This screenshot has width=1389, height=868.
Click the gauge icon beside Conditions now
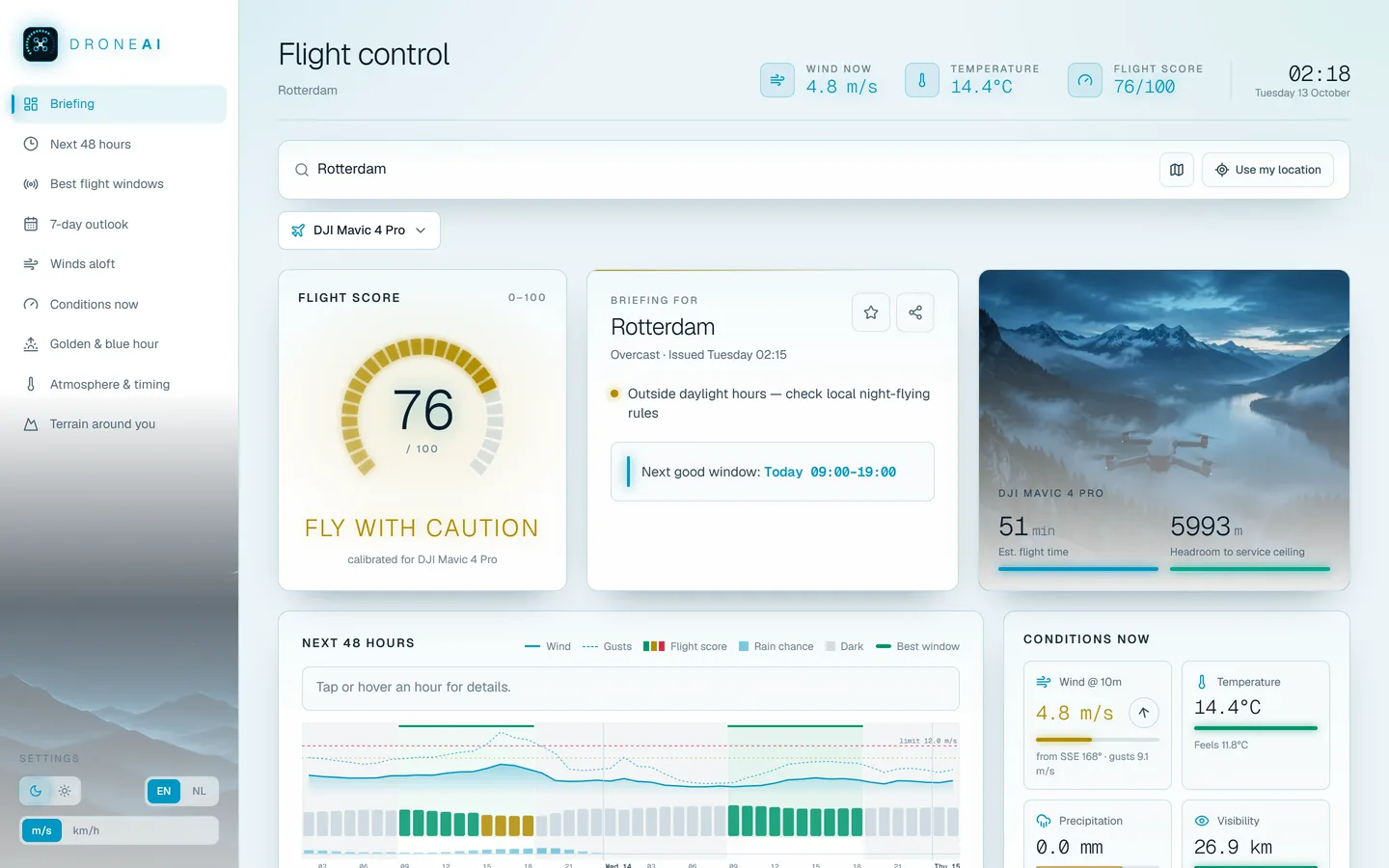click(x=31, y=304)
